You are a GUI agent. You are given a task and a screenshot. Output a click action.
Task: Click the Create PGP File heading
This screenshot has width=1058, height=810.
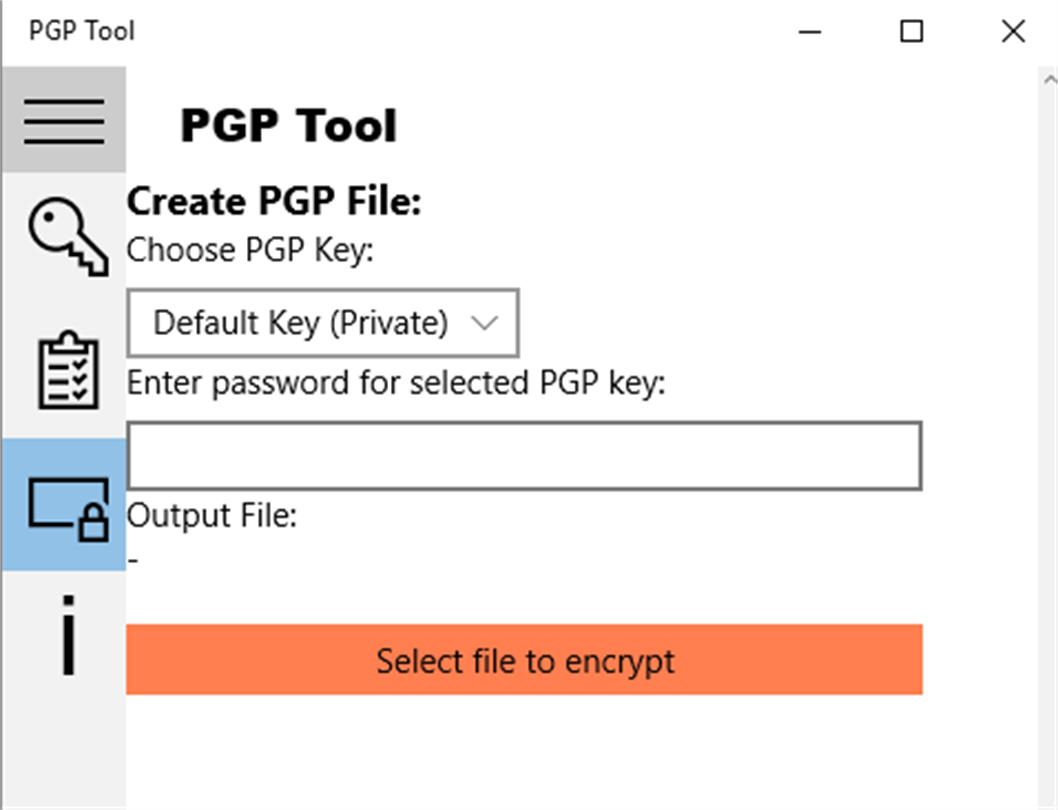click(274, 202)
